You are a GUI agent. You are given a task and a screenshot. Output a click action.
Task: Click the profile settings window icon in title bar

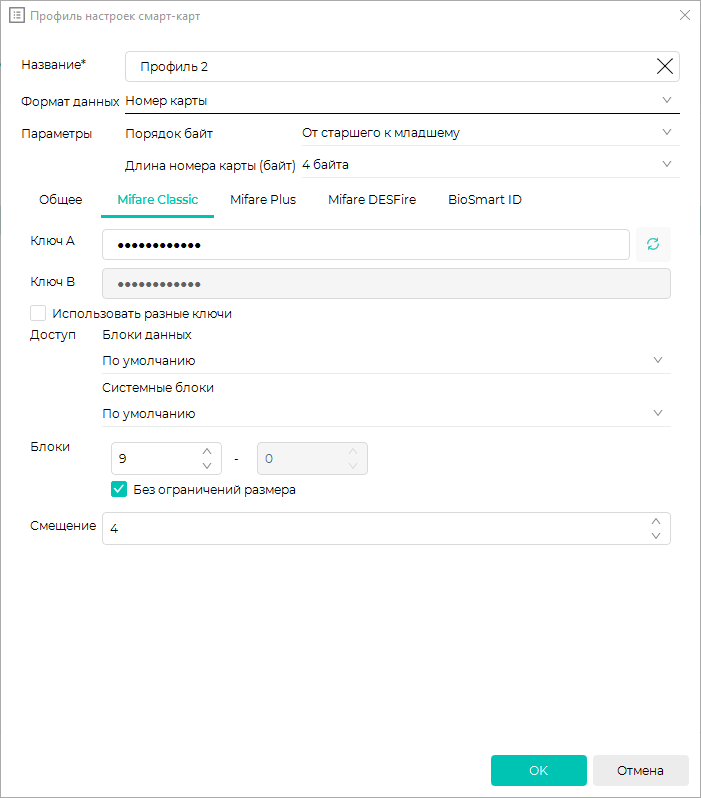pyautogui.click(x=17, y=15)
